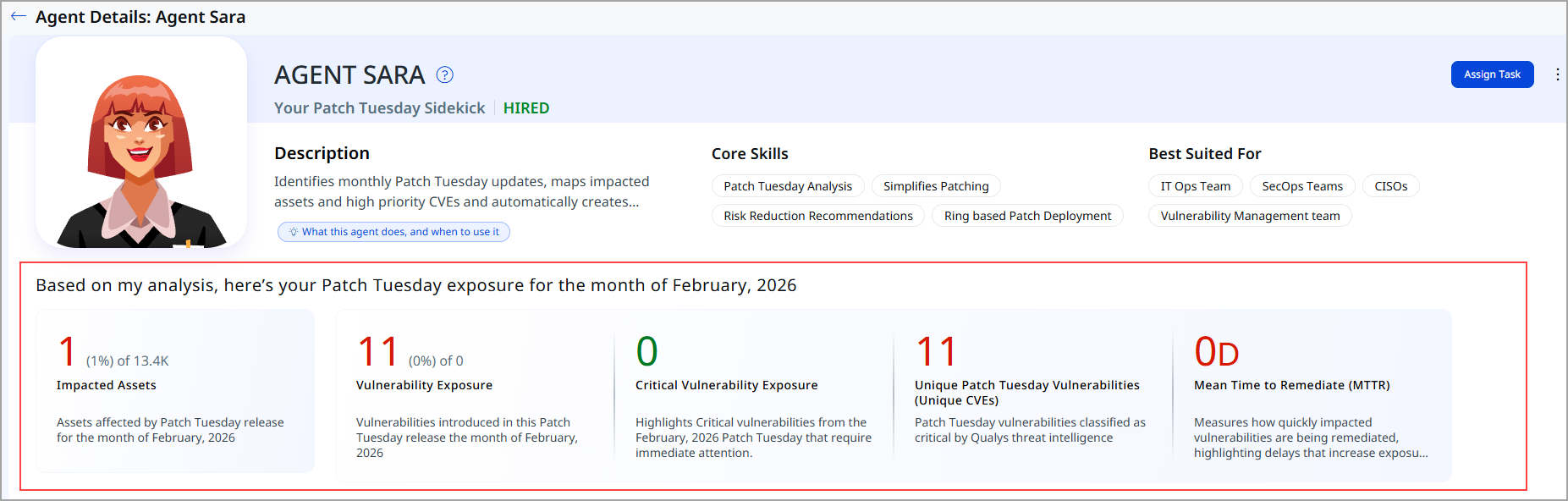Open the three-dot more options menu
The image size is (1568, 501).
(x=1557, y=74)
